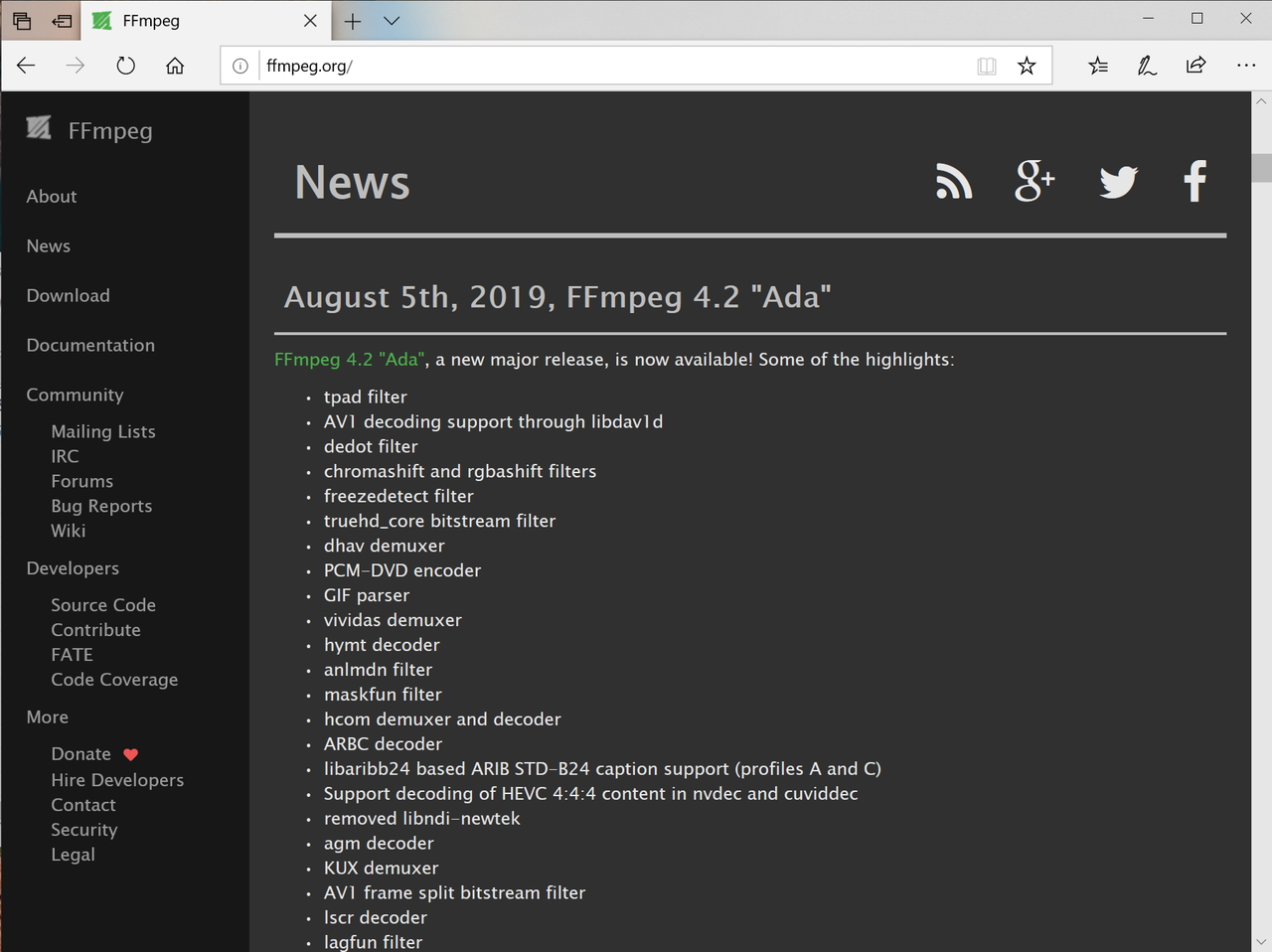Go to the Download page
1272x952 pixels.
[x=68, y=295]
